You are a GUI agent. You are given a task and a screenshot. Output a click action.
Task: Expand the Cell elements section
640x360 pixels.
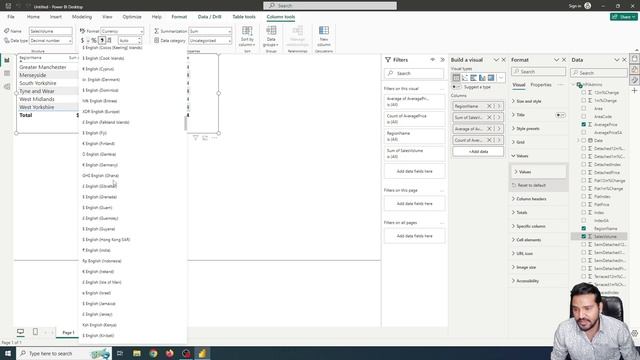527,240
